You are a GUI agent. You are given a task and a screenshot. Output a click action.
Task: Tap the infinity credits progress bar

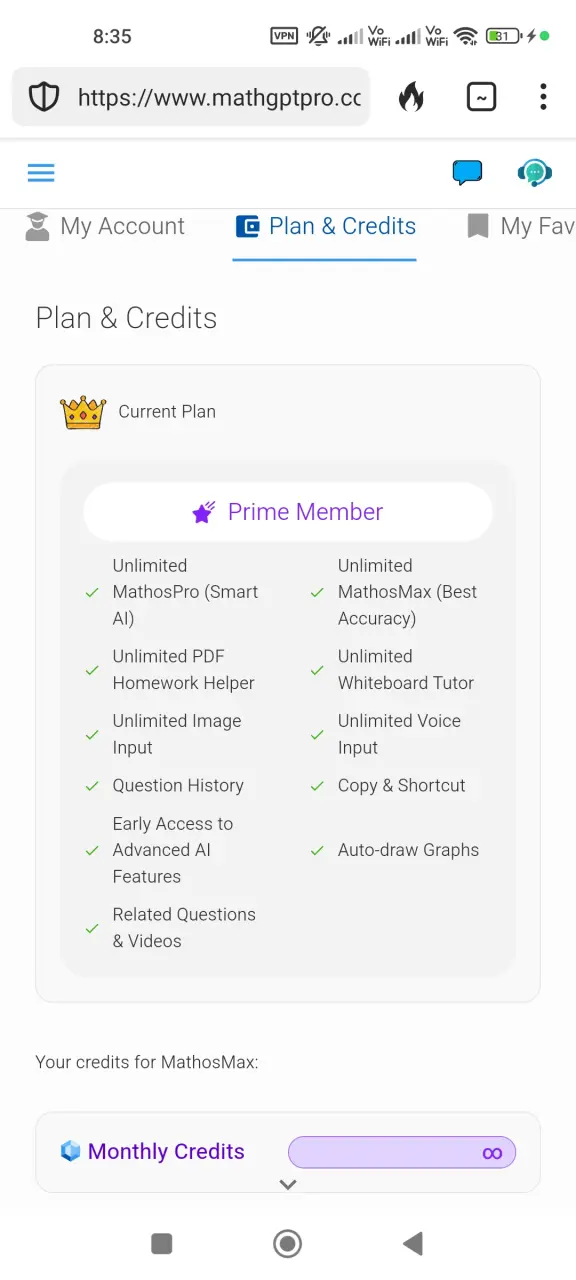point(402,1152)
